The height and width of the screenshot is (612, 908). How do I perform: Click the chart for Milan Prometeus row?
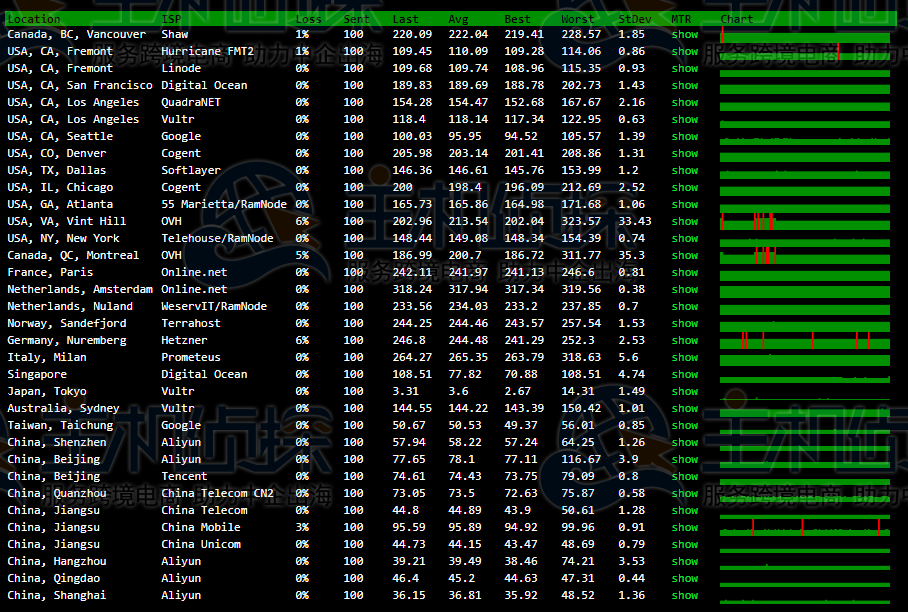click(x=804, y=358)
